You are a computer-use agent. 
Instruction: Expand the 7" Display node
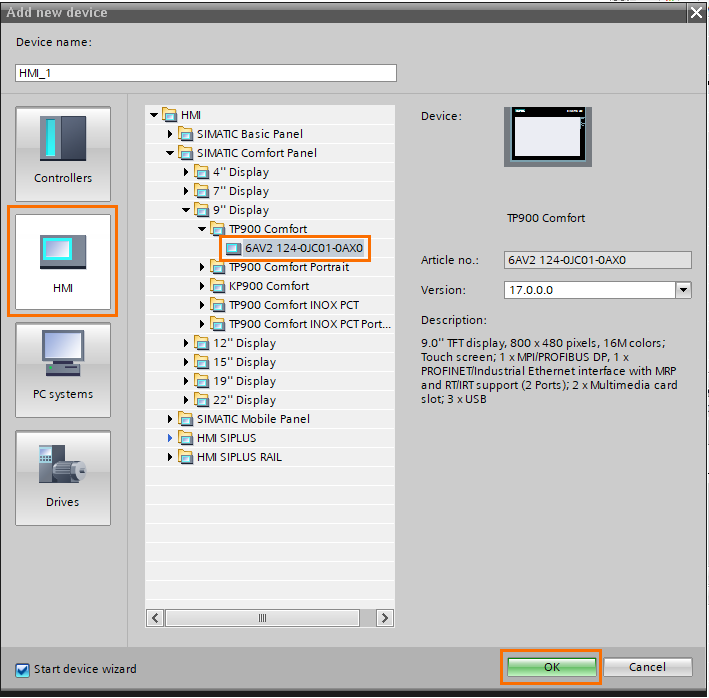tap(186, 191)
